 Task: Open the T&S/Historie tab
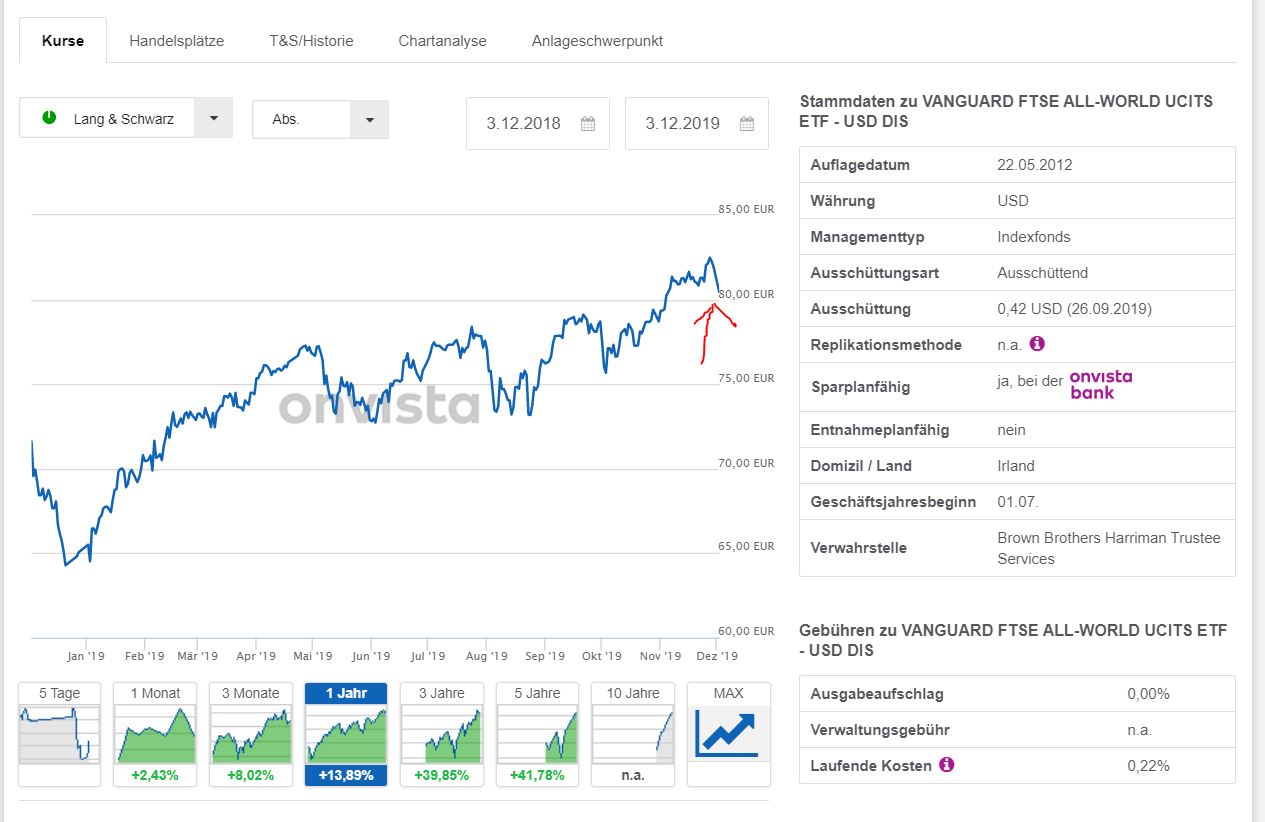click(311, 41)
